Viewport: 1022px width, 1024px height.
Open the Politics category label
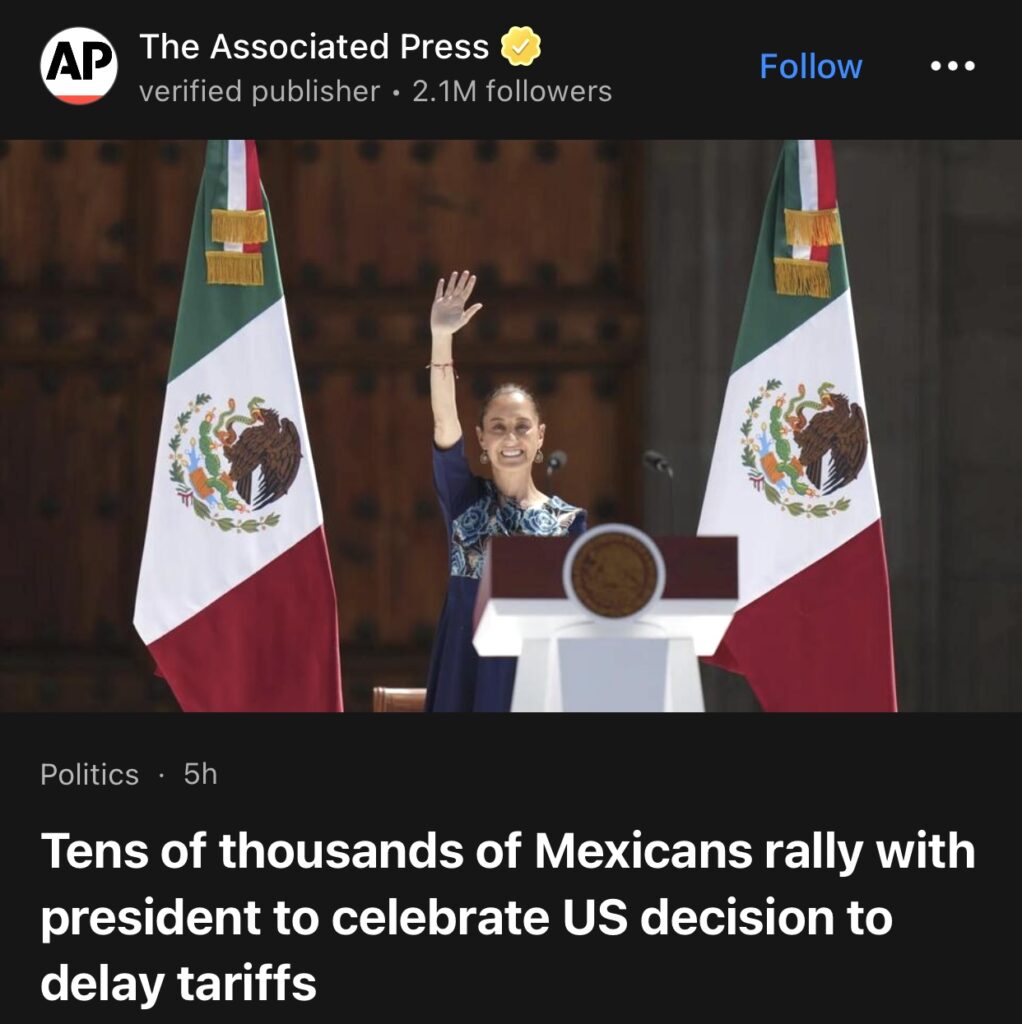pyautogui.click(x=89, y=775)
